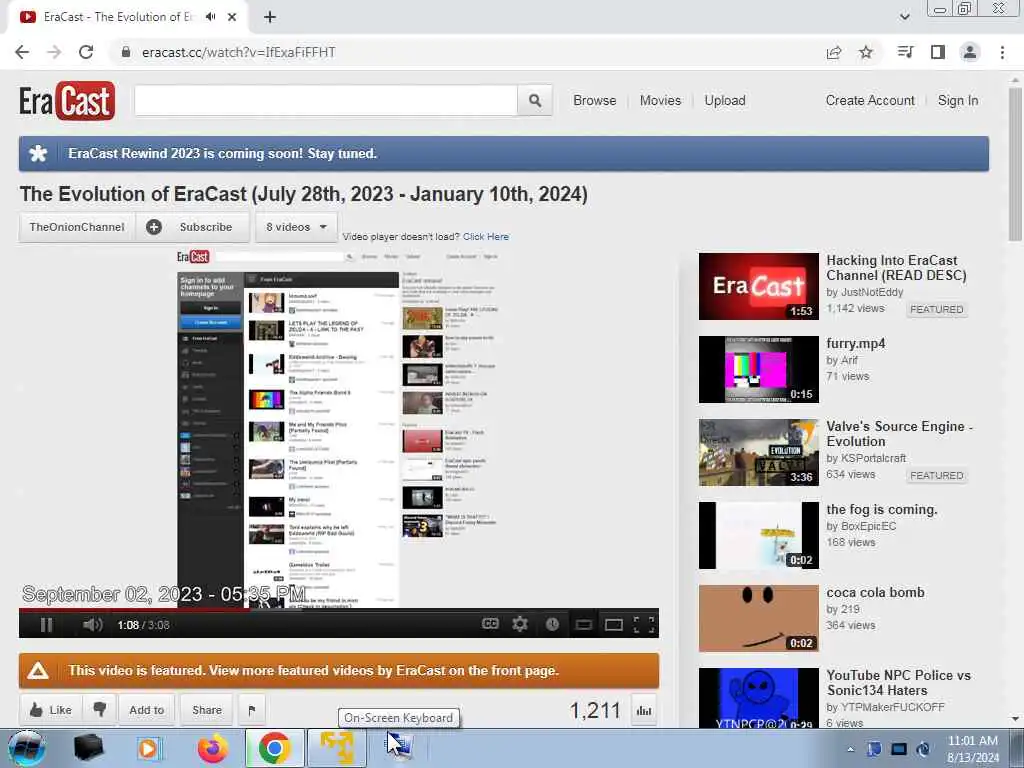The height and width of the screenshot is (768, 1024).
Task: Like this video
Action: 51,710
